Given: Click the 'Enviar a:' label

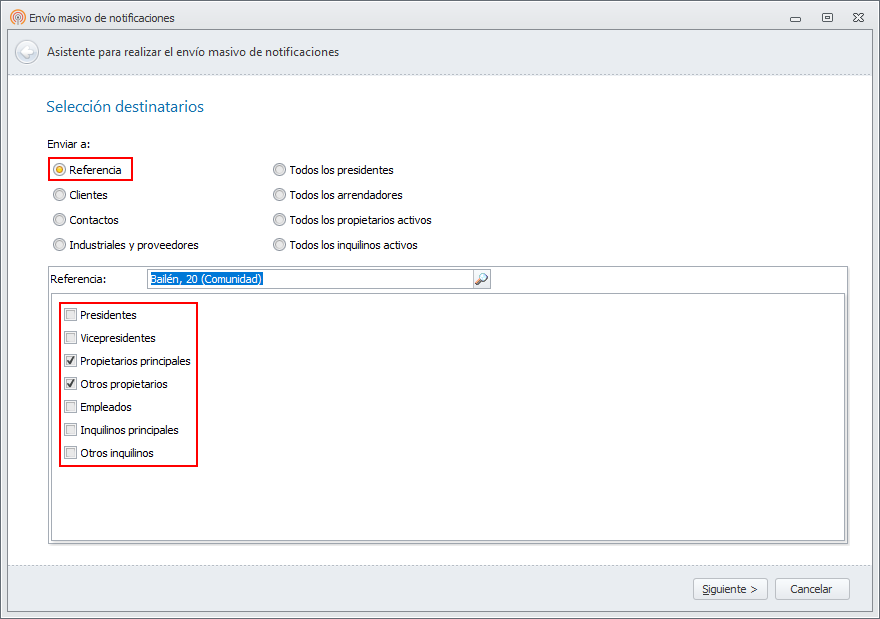Looking at the screenshot, I should coord(68,144).
